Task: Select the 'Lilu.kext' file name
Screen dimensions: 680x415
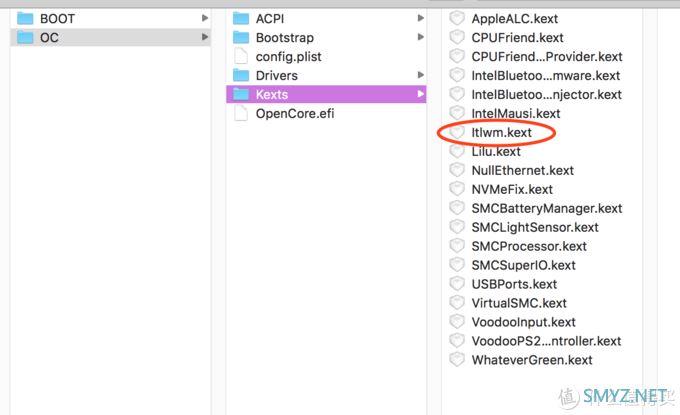Action: [496, 152]
